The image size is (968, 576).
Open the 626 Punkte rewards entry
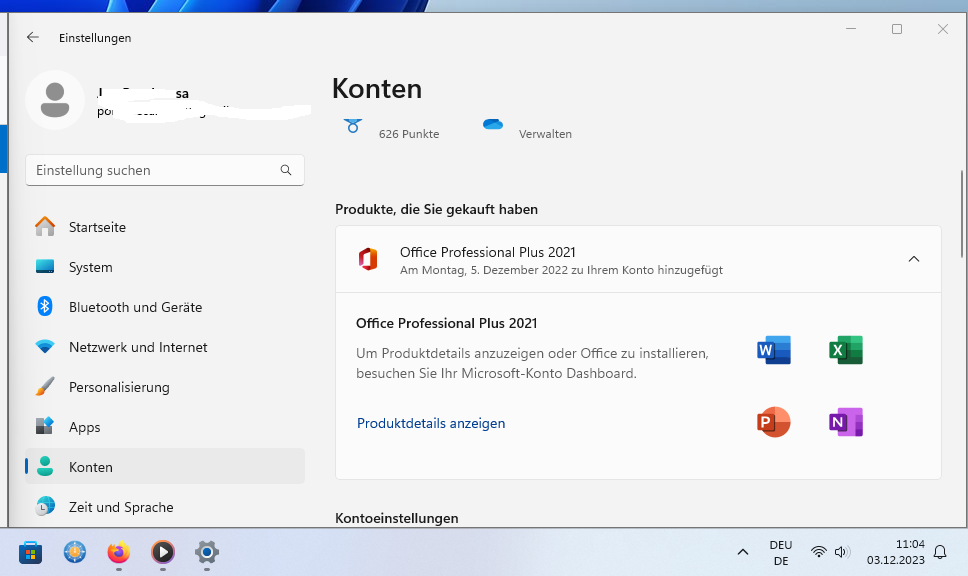coord(409,134)
